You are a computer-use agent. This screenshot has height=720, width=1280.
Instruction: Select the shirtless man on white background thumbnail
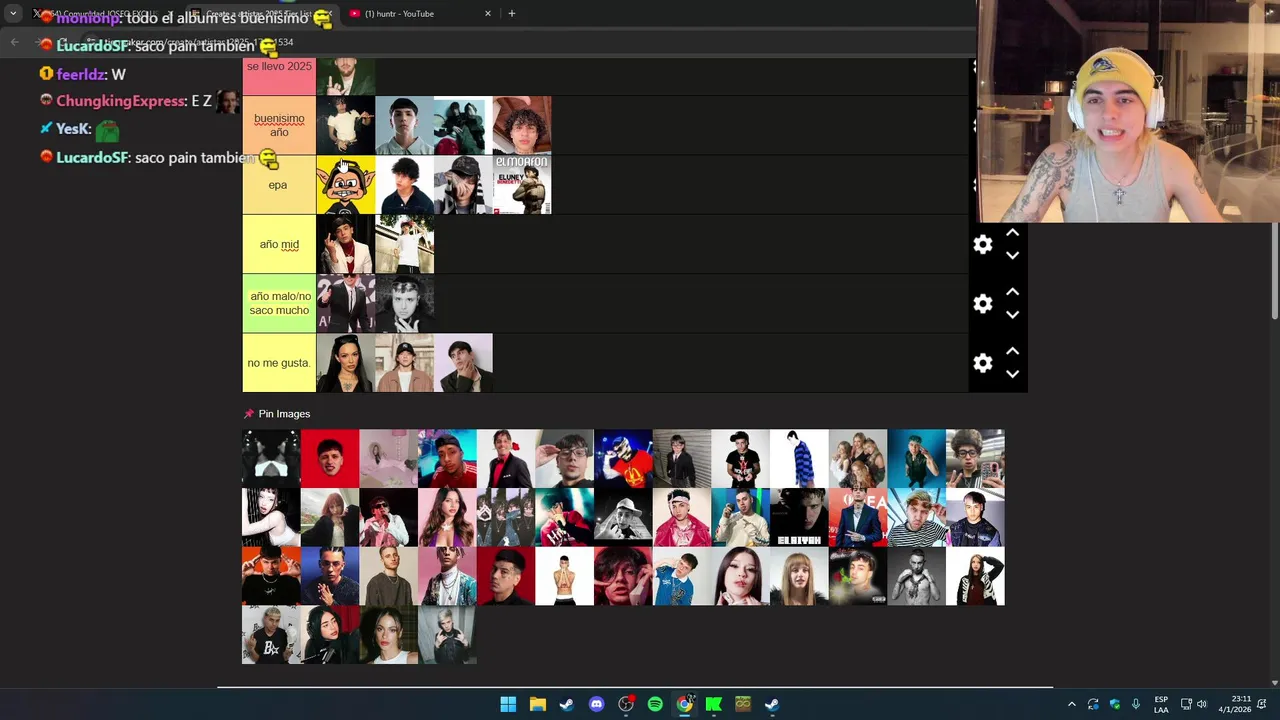tap(565, 577)
